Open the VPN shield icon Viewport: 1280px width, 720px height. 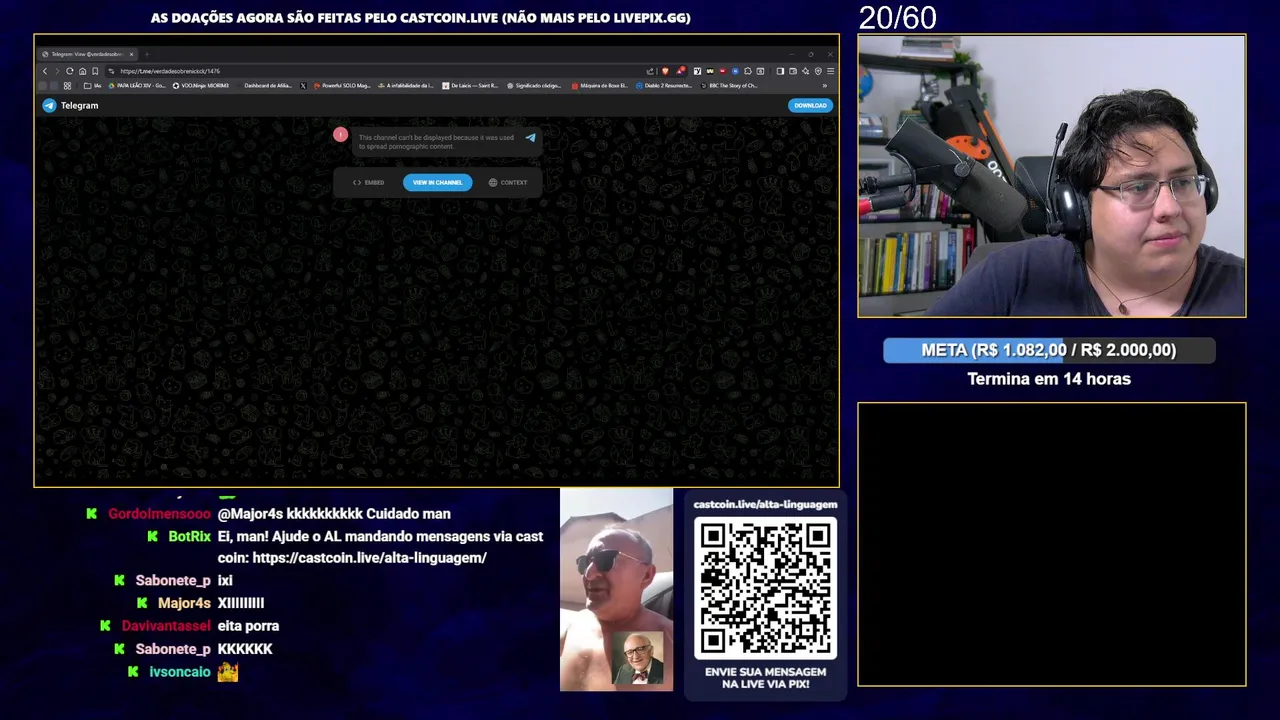tap(818, 71)
